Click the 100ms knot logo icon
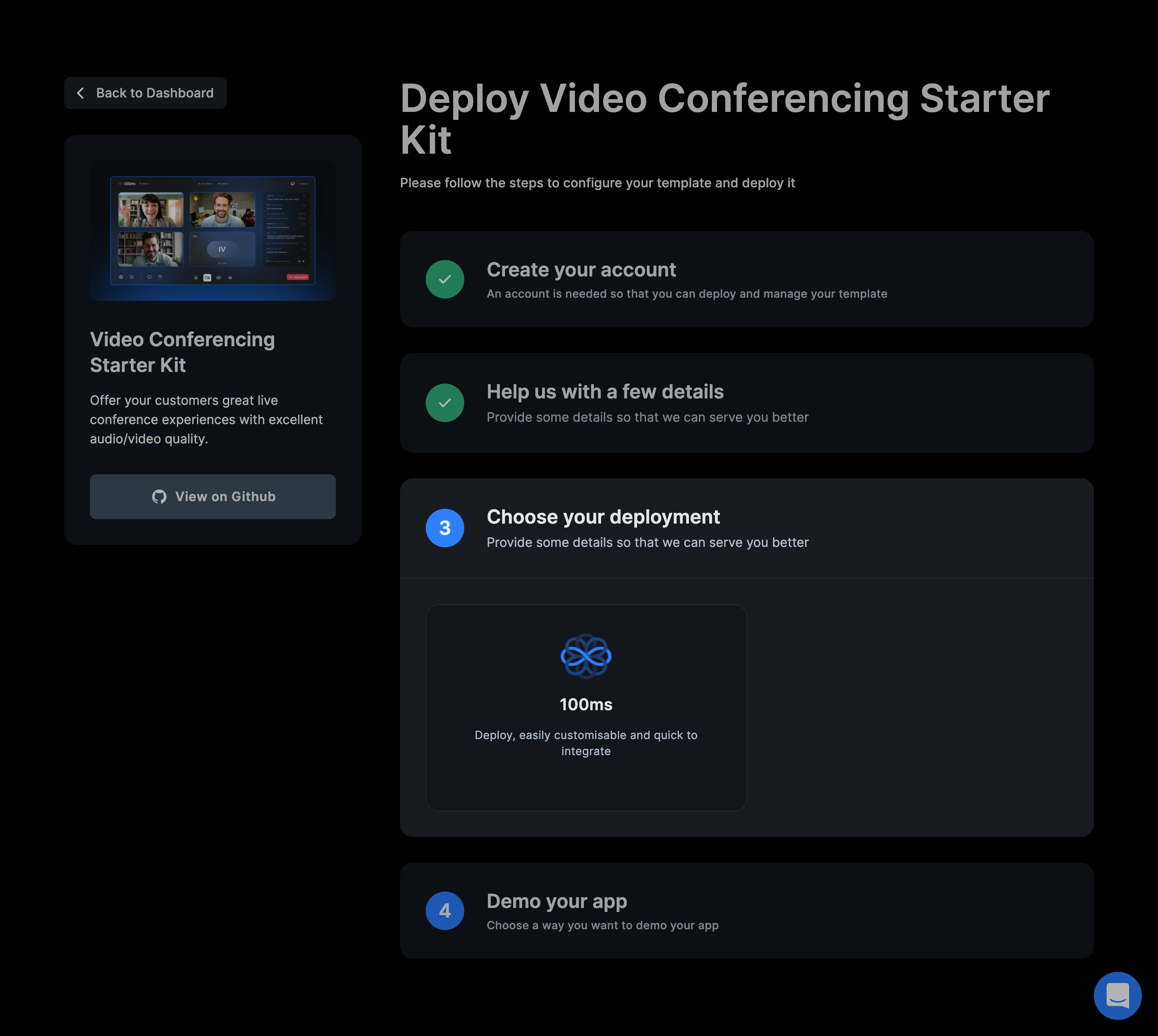The height and width of the screenshot is (1036, 1158). [x=586, y=656]
